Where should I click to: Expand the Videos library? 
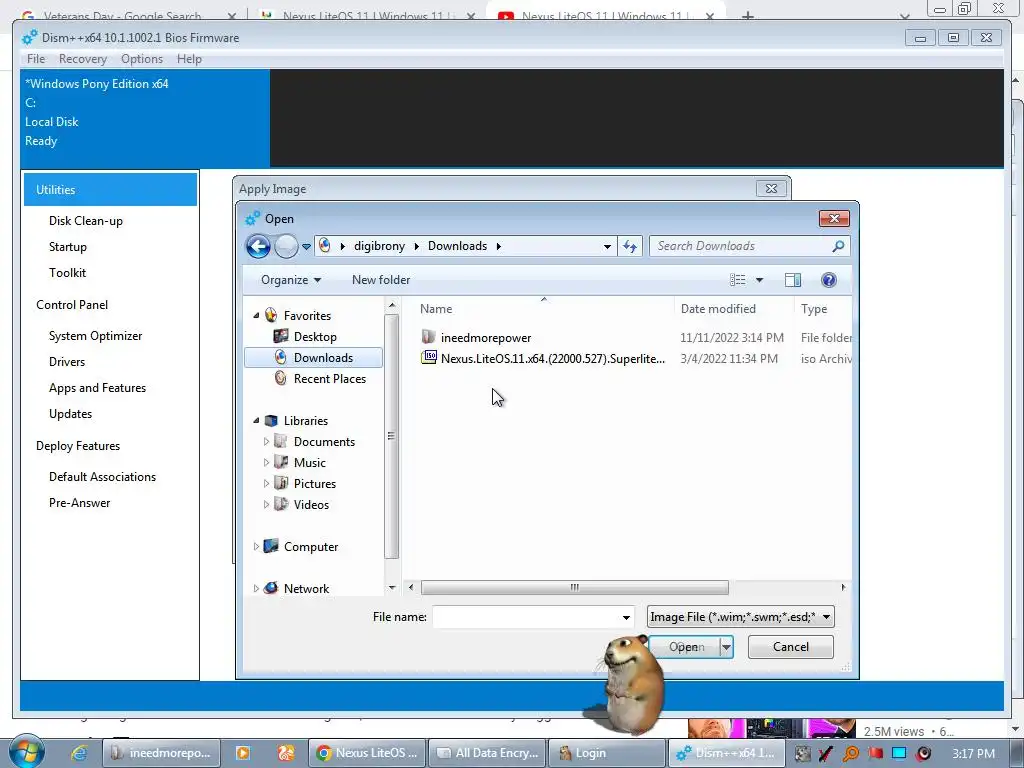coord(266,504)
